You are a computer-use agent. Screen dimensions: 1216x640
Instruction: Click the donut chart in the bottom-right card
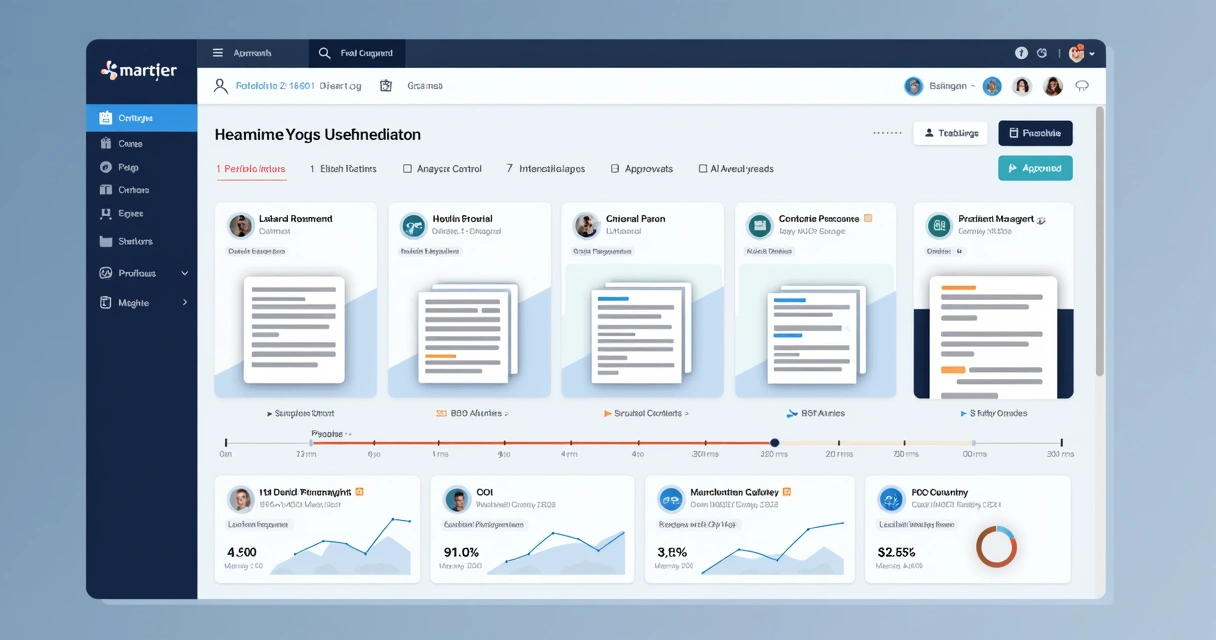tap(997, 546)
